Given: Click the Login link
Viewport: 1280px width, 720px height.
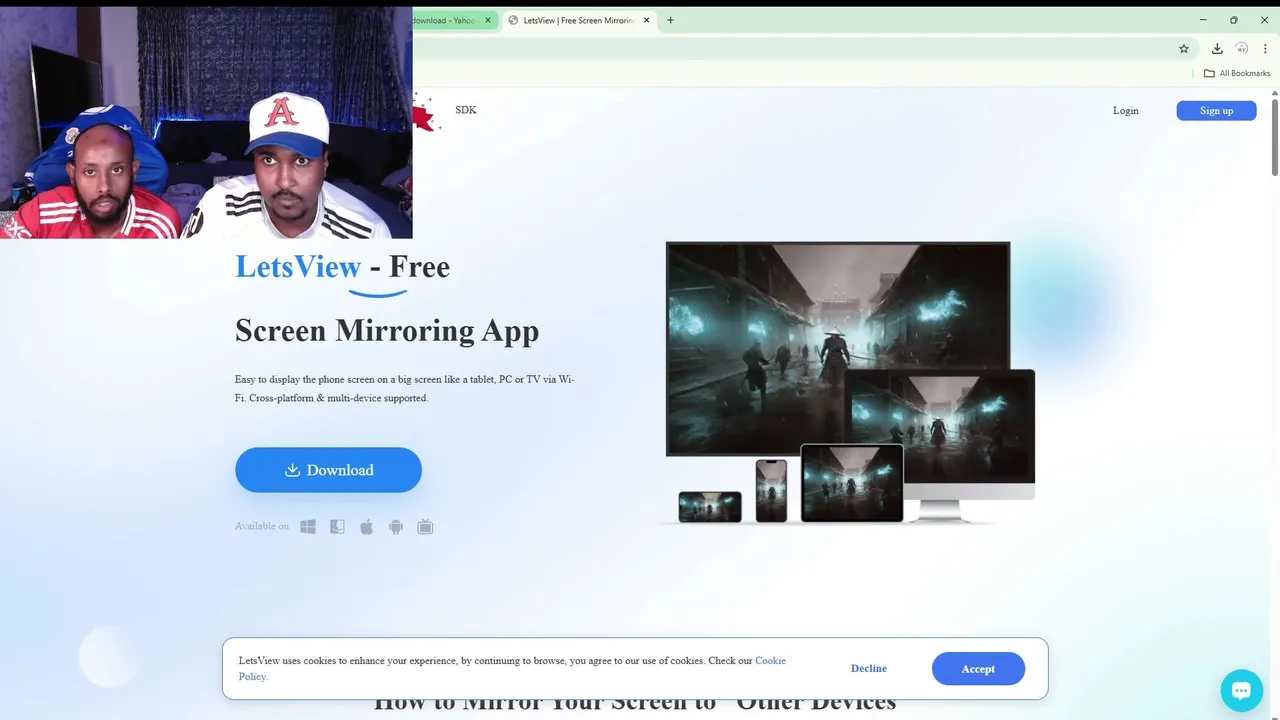Looking at the screenshot, I should coord(1126,110).
